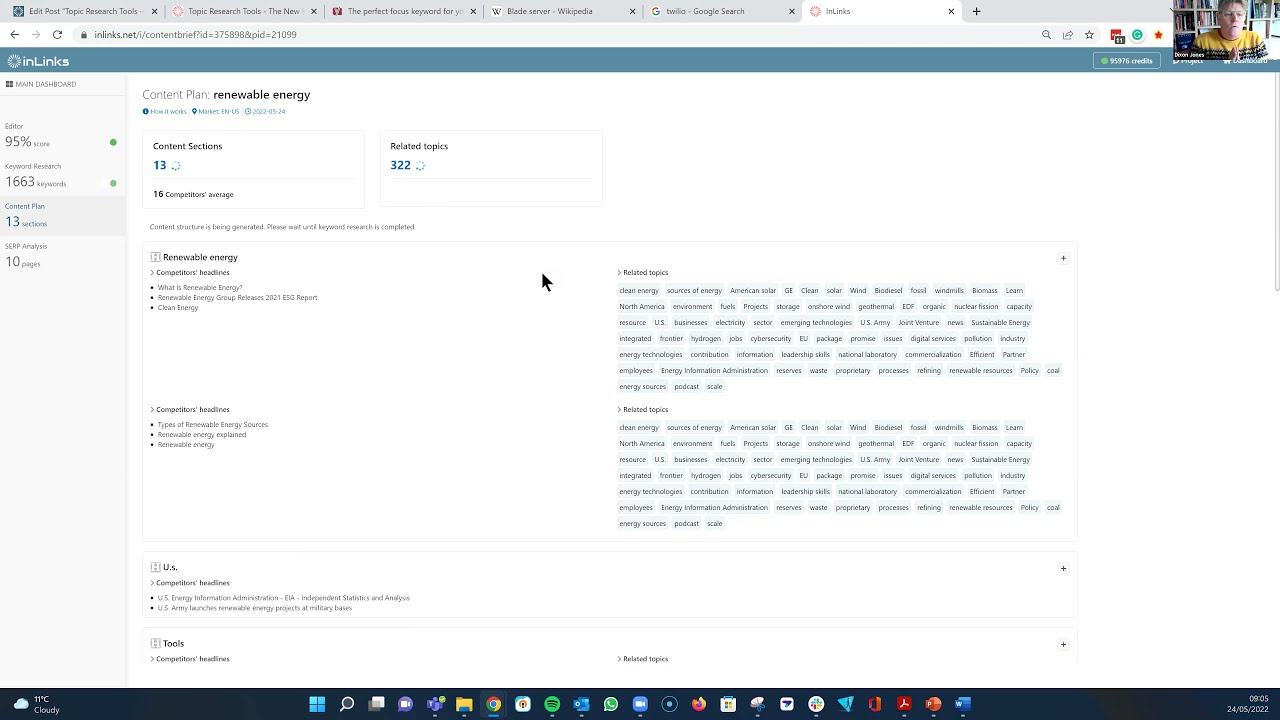Click the add icon for Renewable energy section

pos(1063,258)
